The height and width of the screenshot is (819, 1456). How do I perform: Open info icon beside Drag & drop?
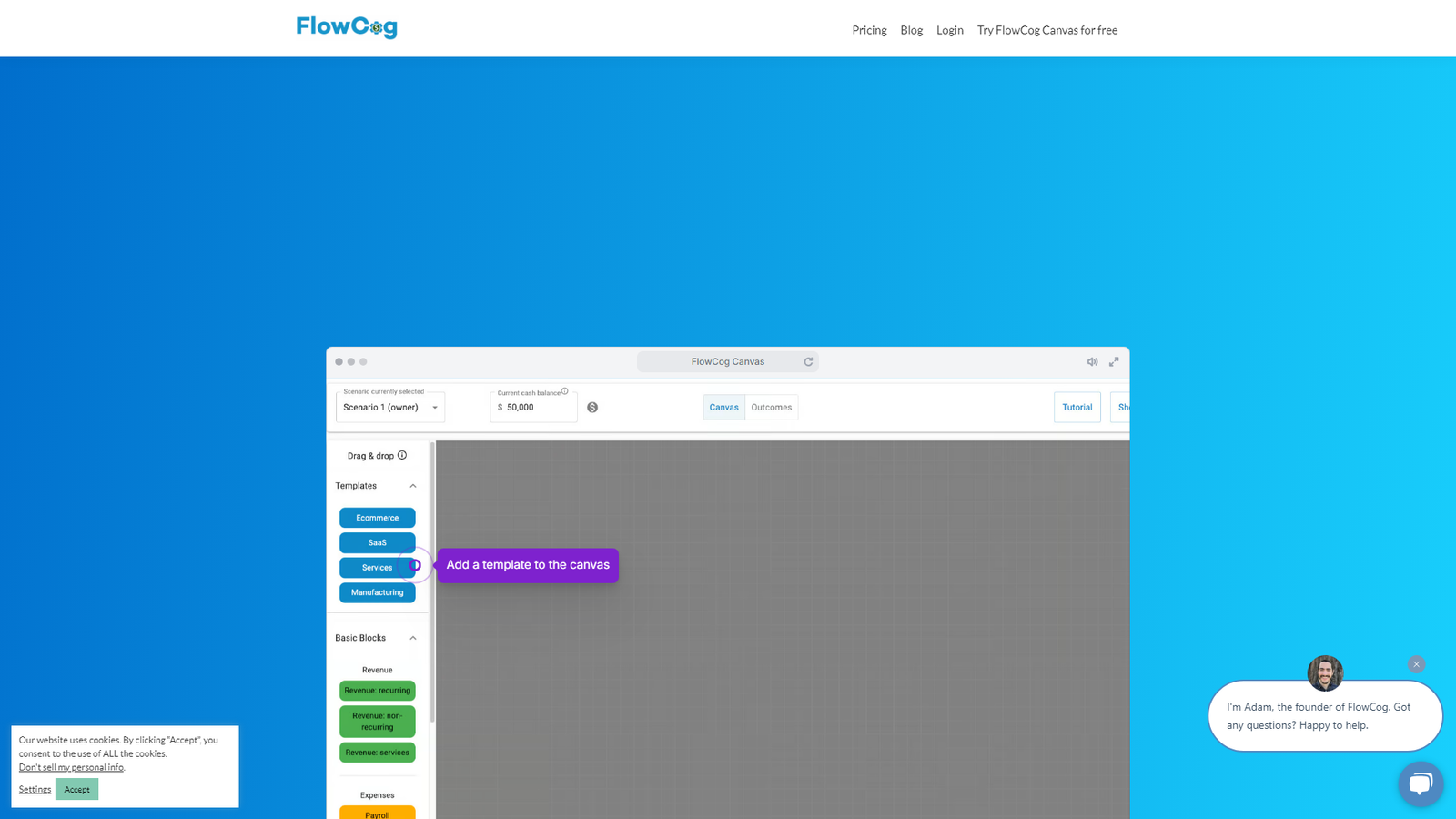[x=402, y=456]
